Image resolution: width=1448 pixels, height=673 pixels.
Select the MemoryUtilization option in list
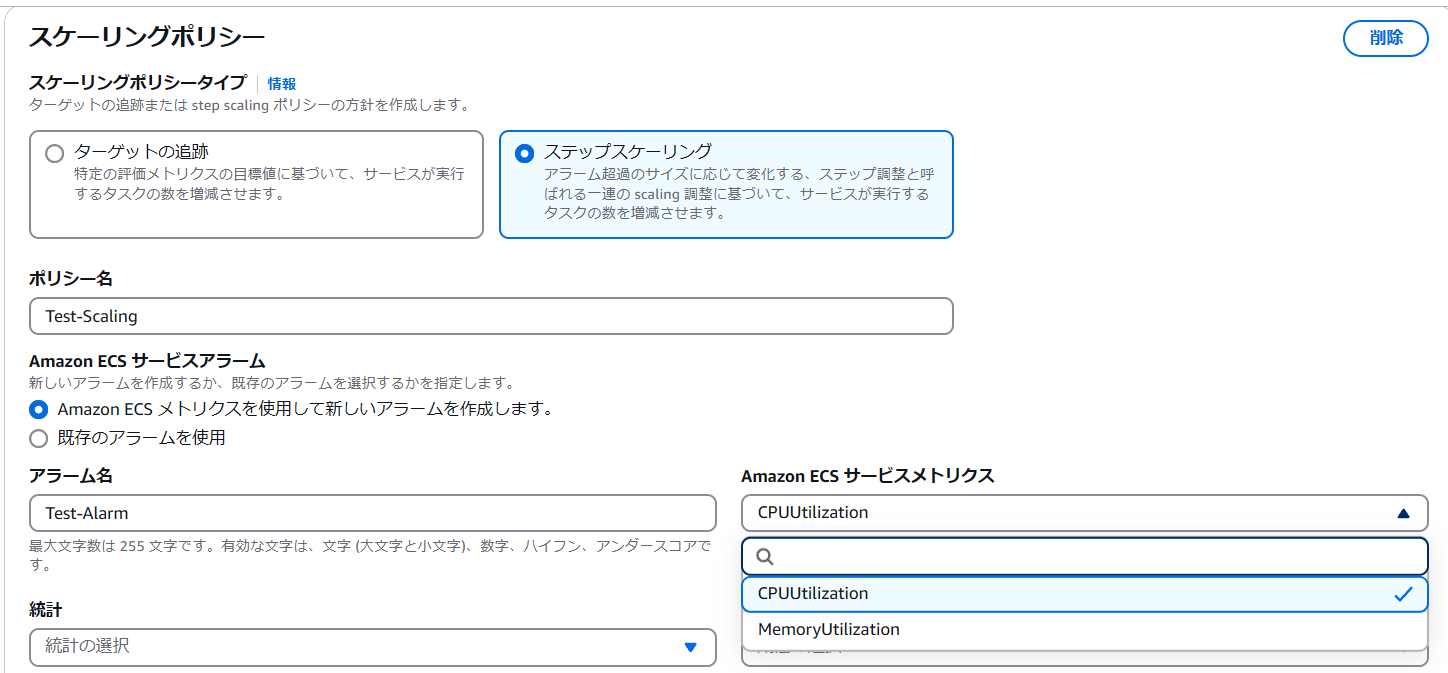[1085, 630]
